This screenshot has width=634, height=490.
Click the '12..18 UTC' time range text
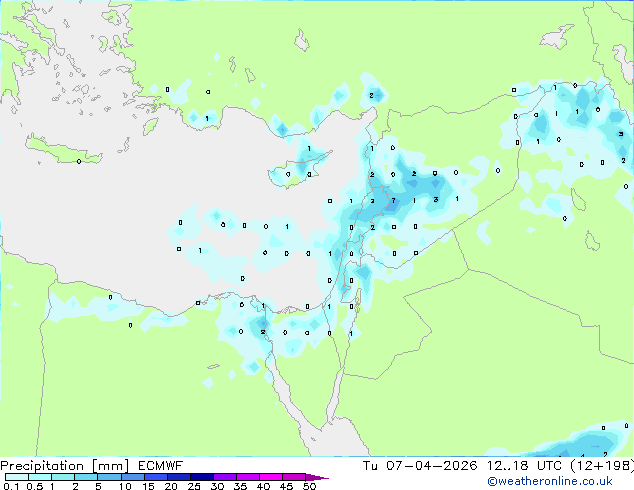[524, 466]
